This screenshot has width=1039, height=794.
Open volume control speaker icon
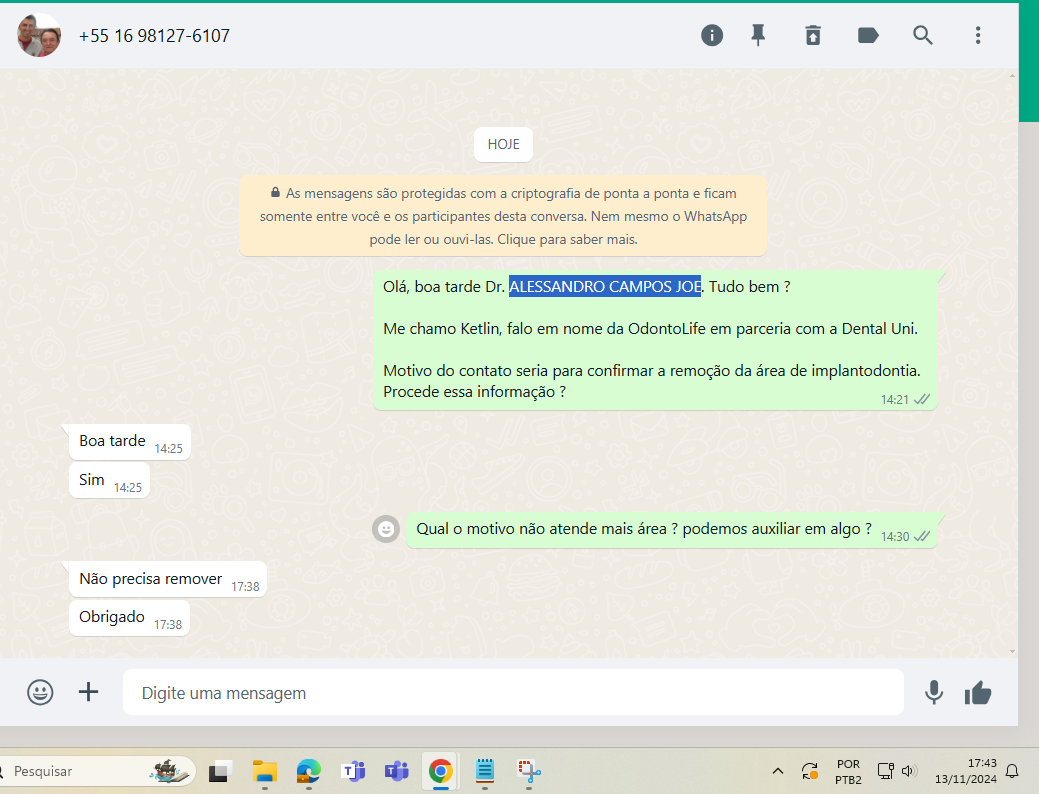click(909, 771)
